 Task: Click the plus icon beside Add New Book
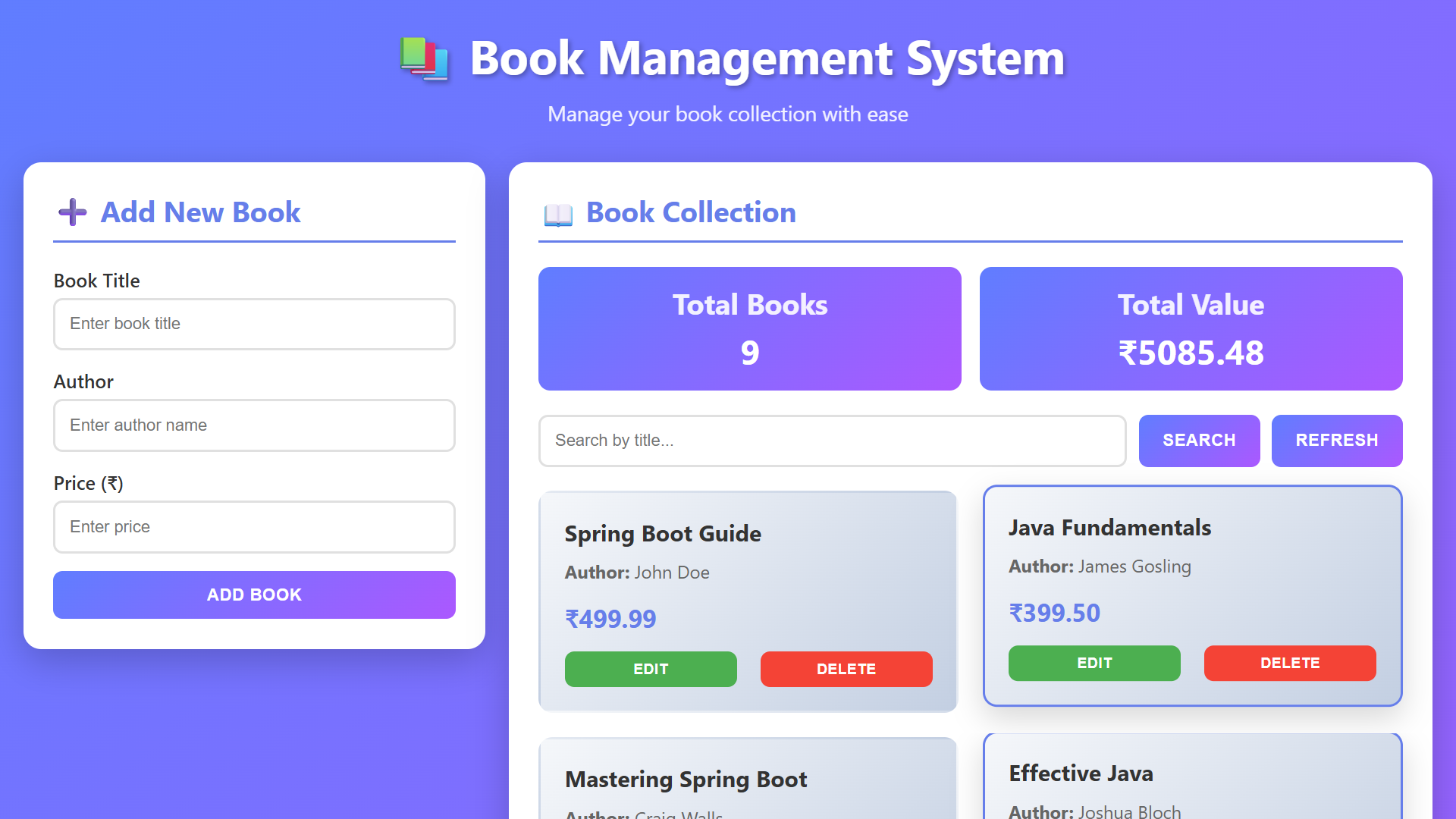[x=72, y=212]
